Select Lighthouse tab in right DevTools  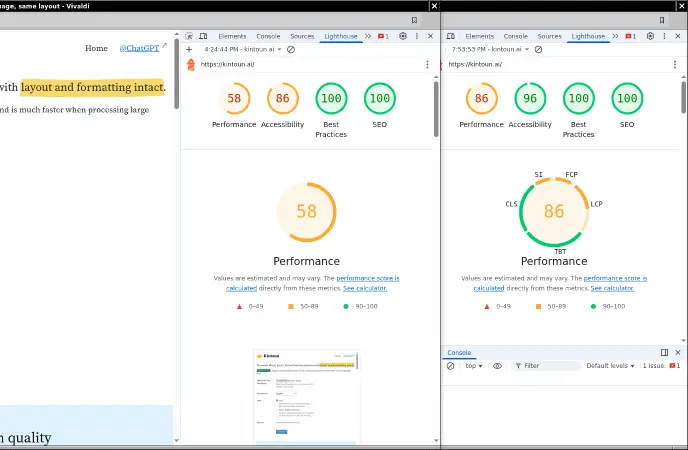pyautogui.click(x=588, y=36)
